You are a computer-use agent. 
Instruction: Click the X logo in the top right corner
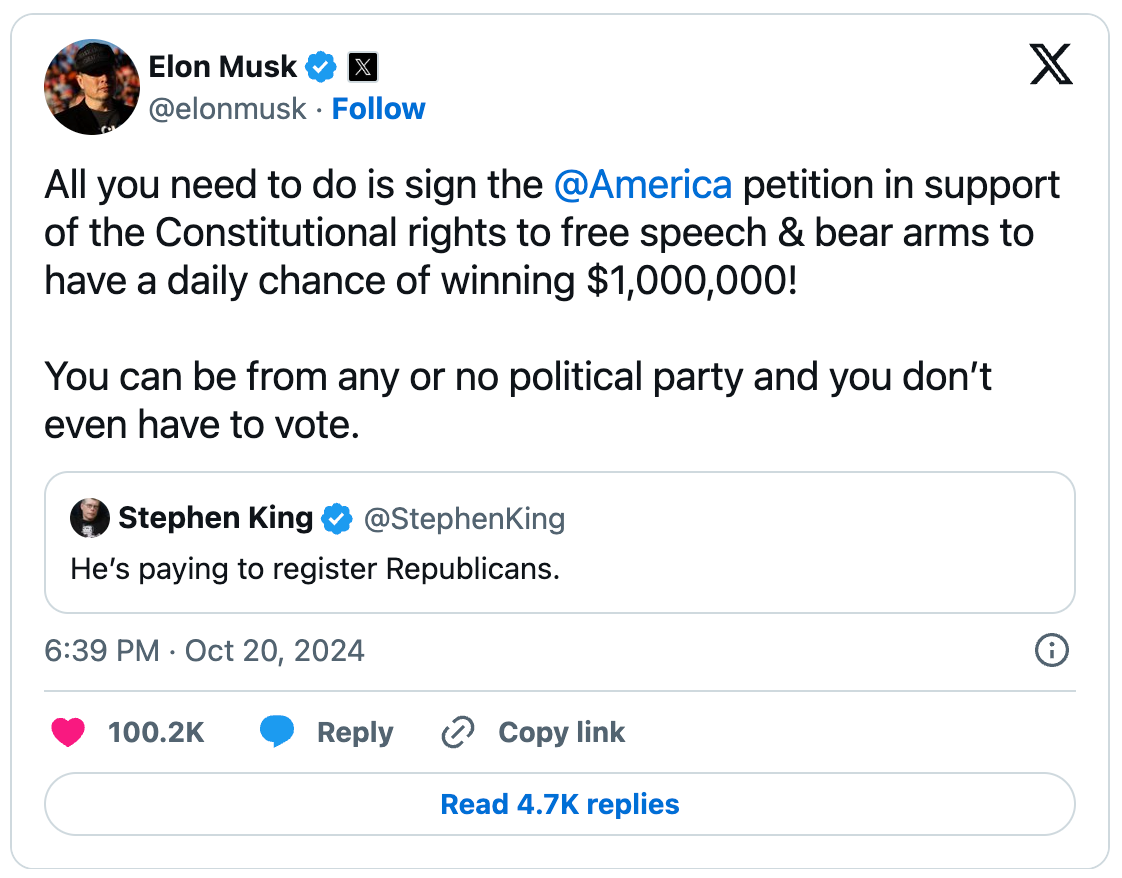point(1051,67)
